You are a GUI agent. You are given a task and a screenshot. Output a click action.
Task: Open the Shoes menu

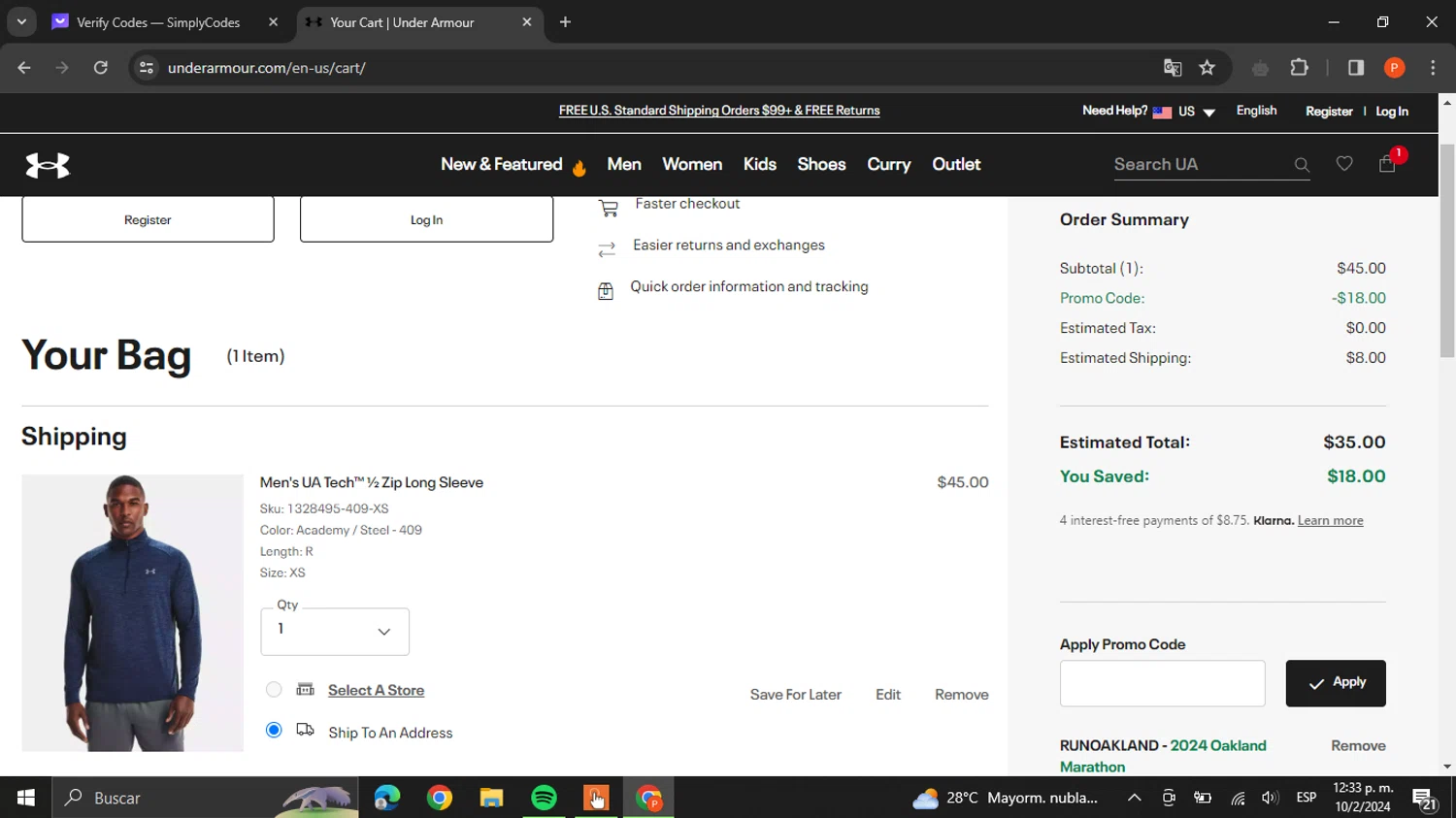pyautogui.click(x=821, y=164)
